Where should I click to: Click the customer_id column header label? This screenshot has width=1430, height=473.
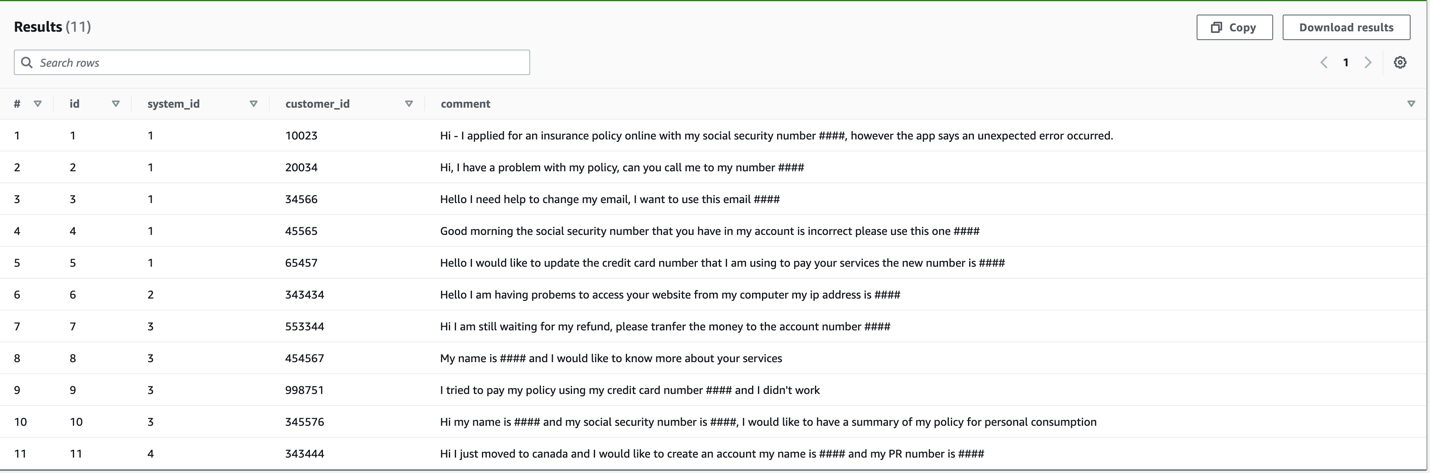coord(317,104)
